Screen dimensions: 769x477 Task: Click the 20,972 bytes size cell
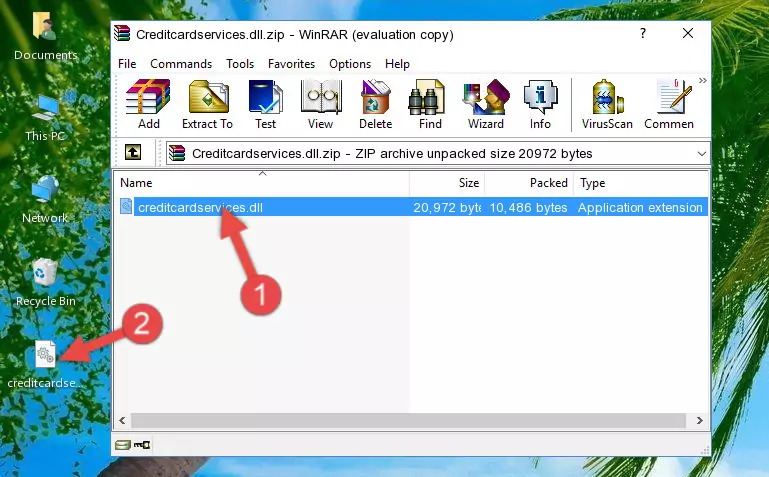click(x=446, y=208)
